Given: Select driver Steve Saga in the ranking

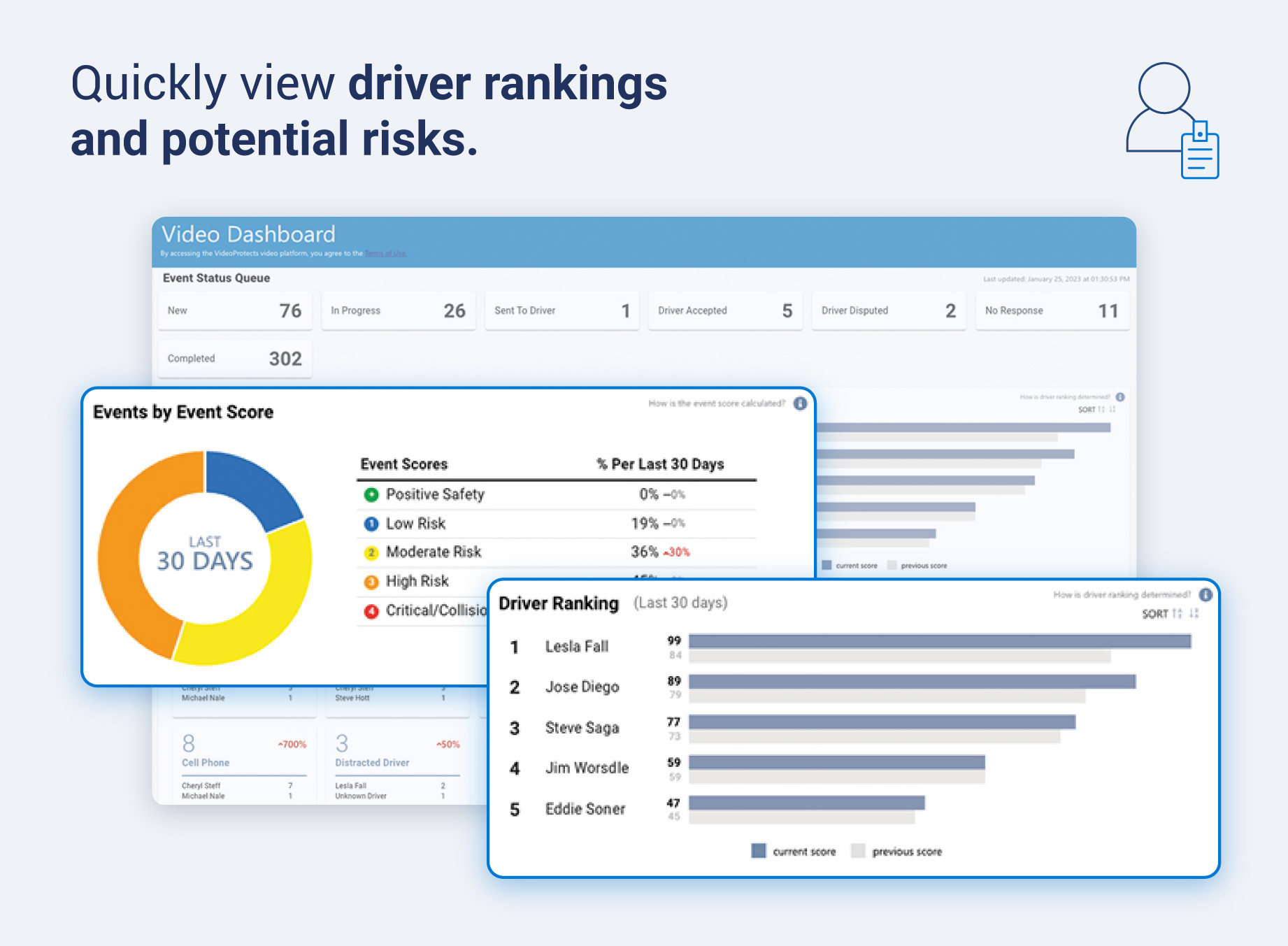Looking at the screenshot, I should 582,728.
